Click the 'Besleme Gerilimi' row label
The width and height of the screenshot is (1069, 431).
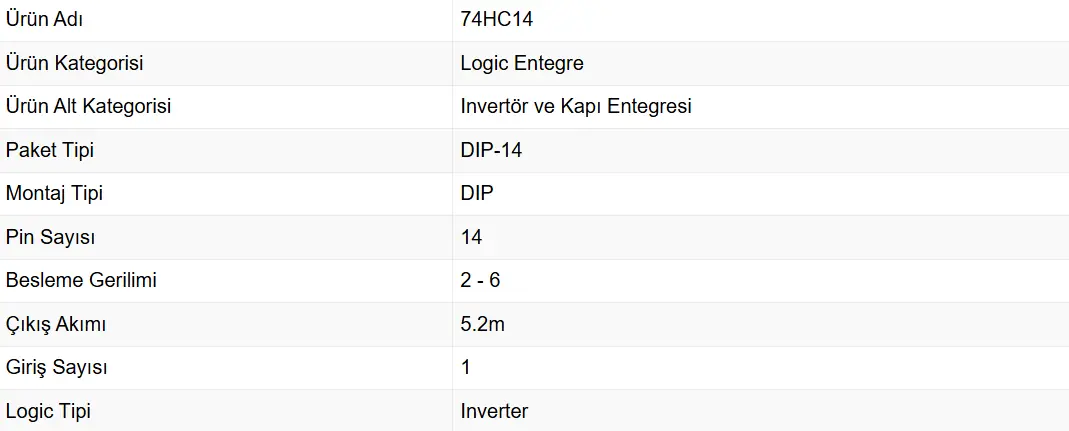coord(81,280)
